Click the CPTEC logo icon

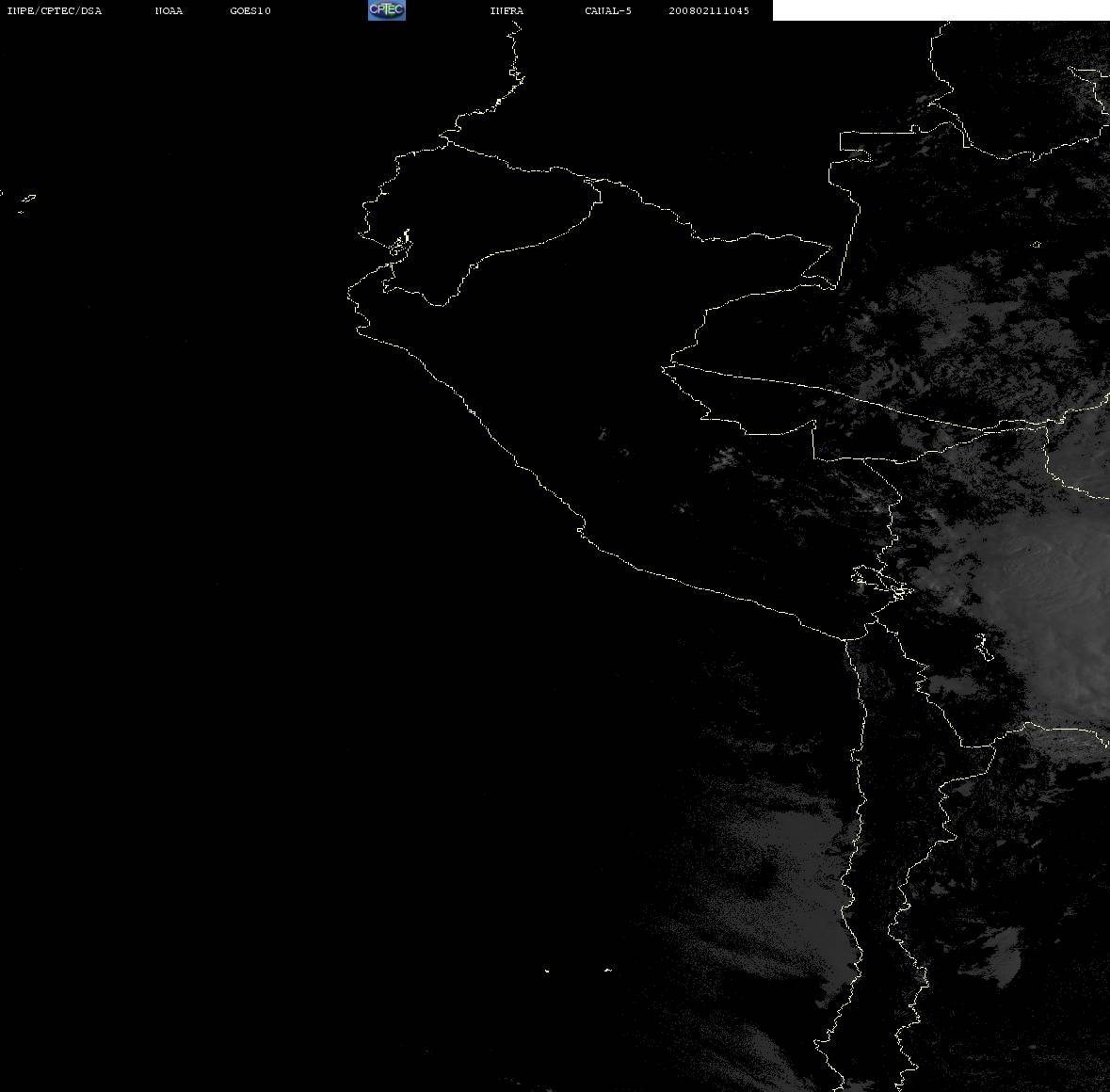coord(387,10)
